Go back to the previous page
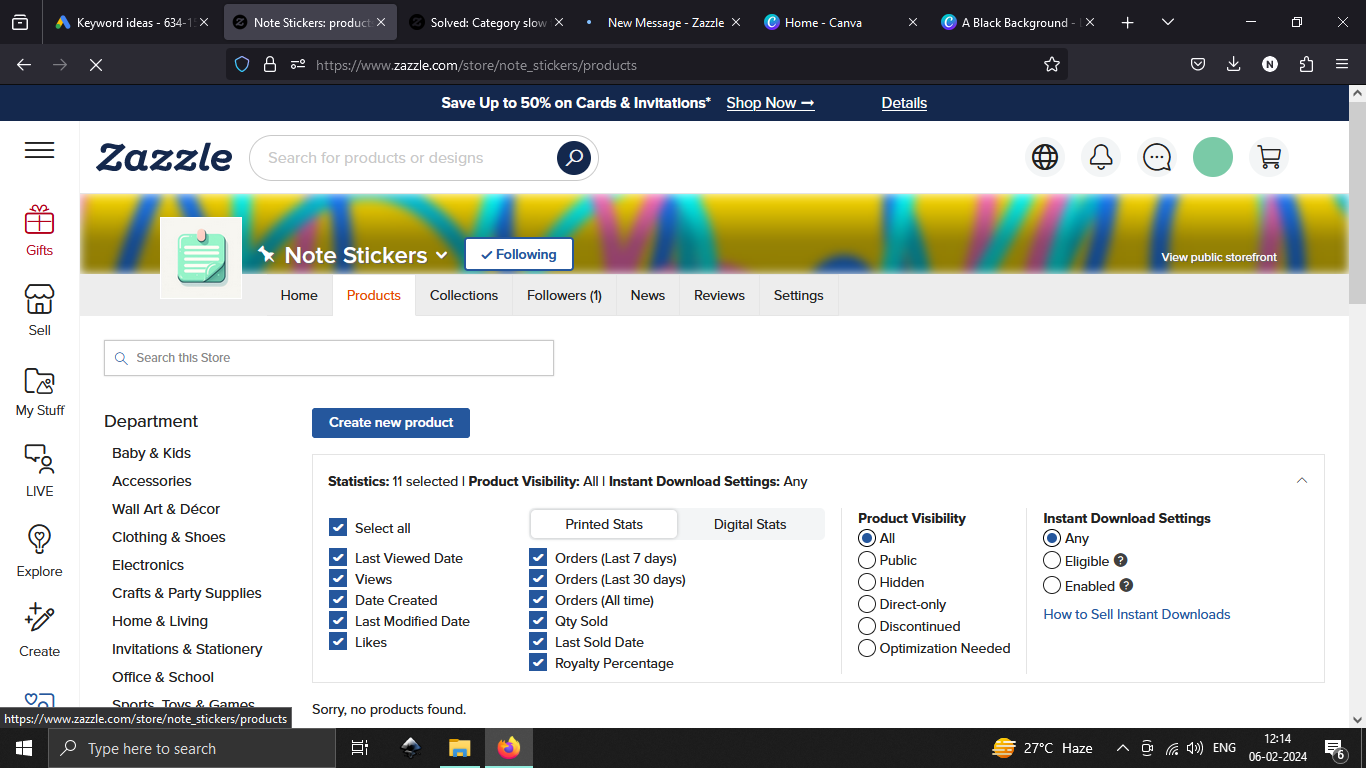Screen dimensions: 1366x768 pyautogui.click(x=24, y=65)
